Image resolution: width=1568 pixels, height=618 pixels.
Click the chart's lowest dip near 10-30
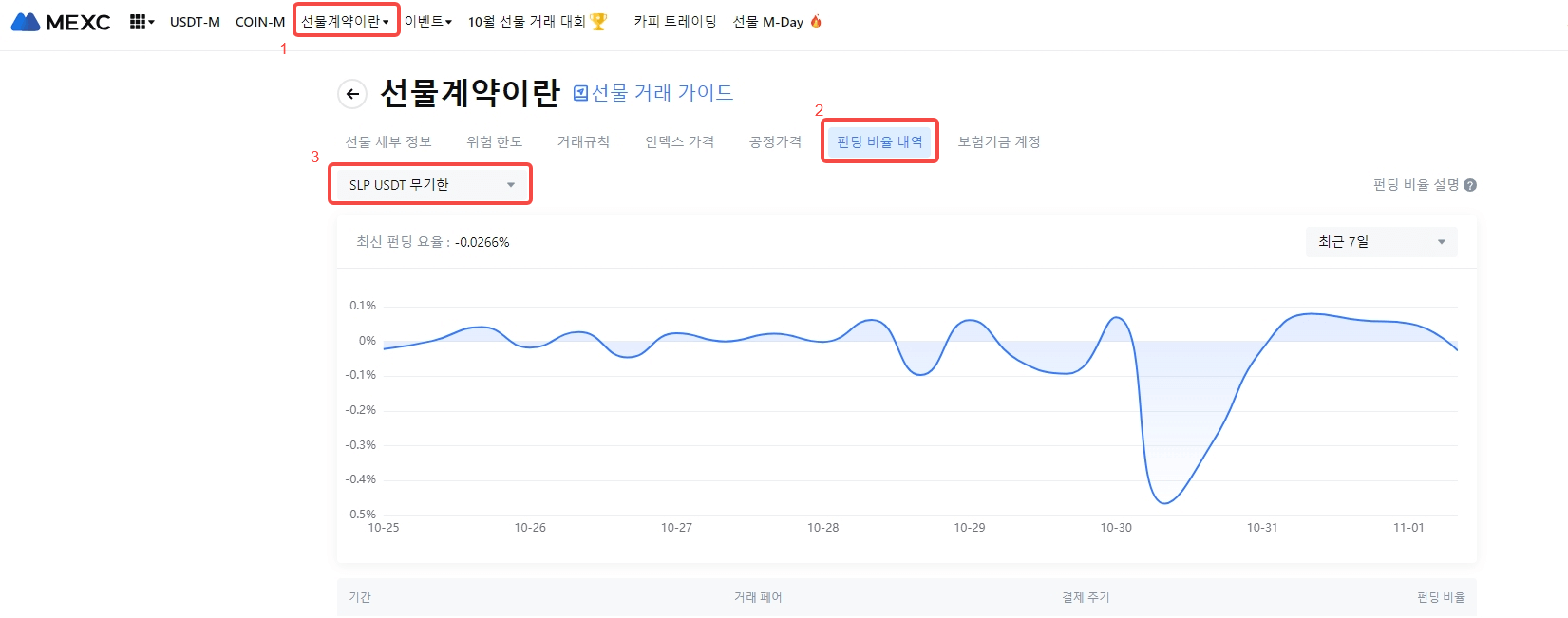pos(1164,503)
